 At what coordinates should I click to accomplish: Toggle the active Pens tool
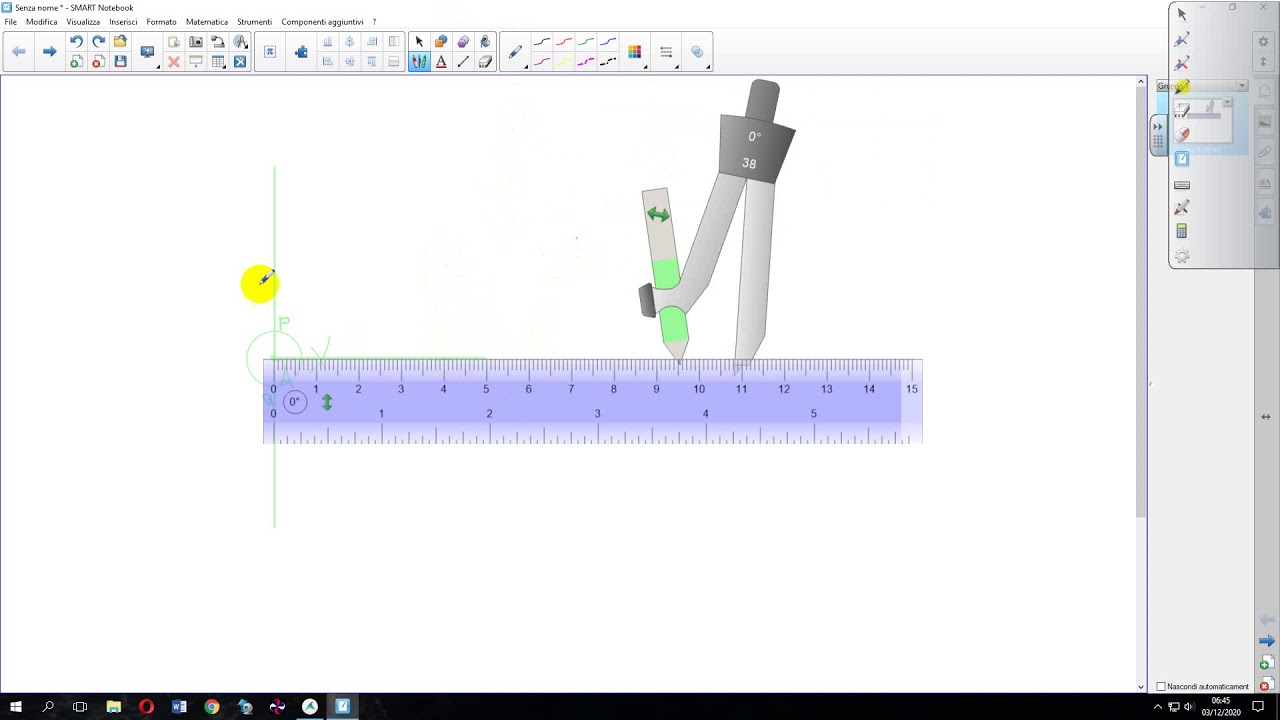(419, 62)
